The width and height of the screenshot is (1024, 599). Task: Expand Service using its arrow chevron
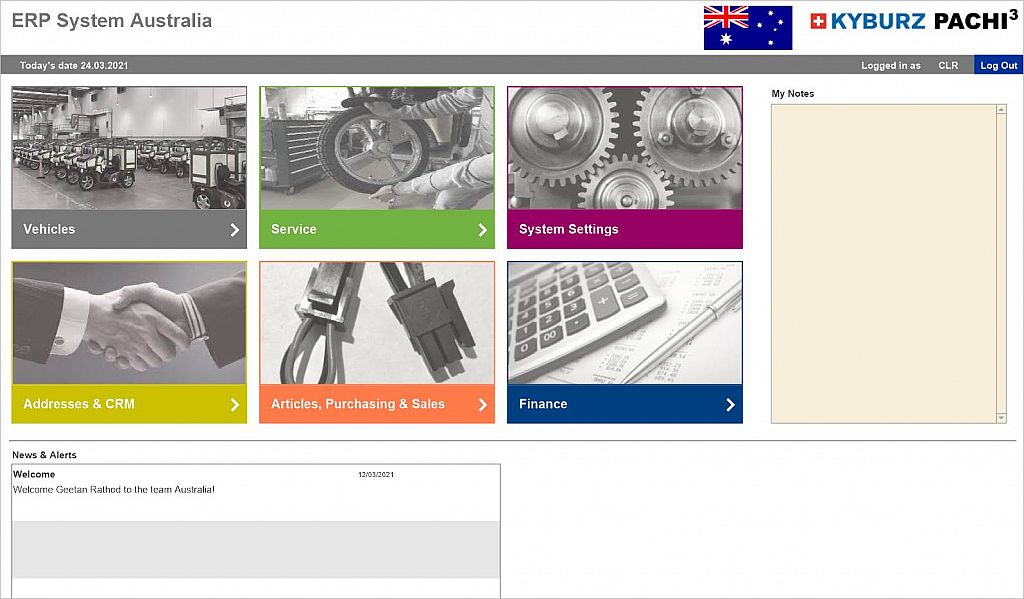pyautogui.click(x=483, y=230)
